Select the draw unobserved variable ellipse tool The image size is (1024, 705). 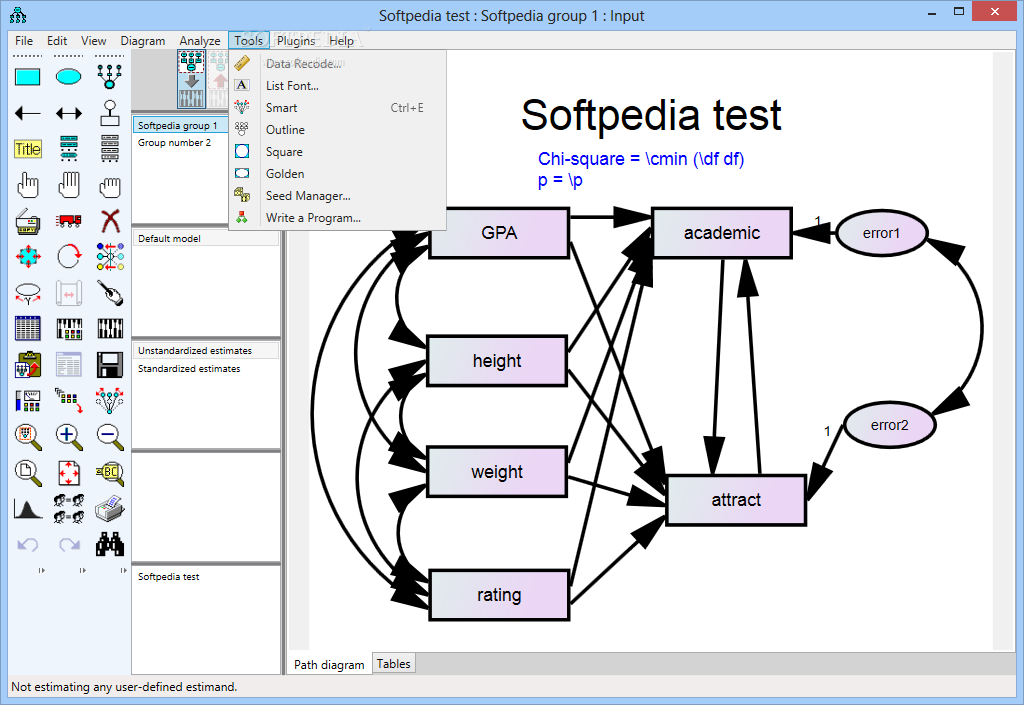(x=69, y=77)
